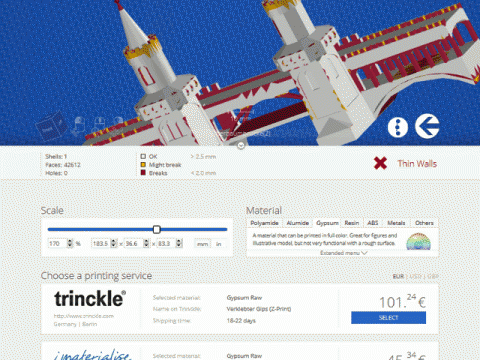Switch currency to GBP

click(433, 276)
